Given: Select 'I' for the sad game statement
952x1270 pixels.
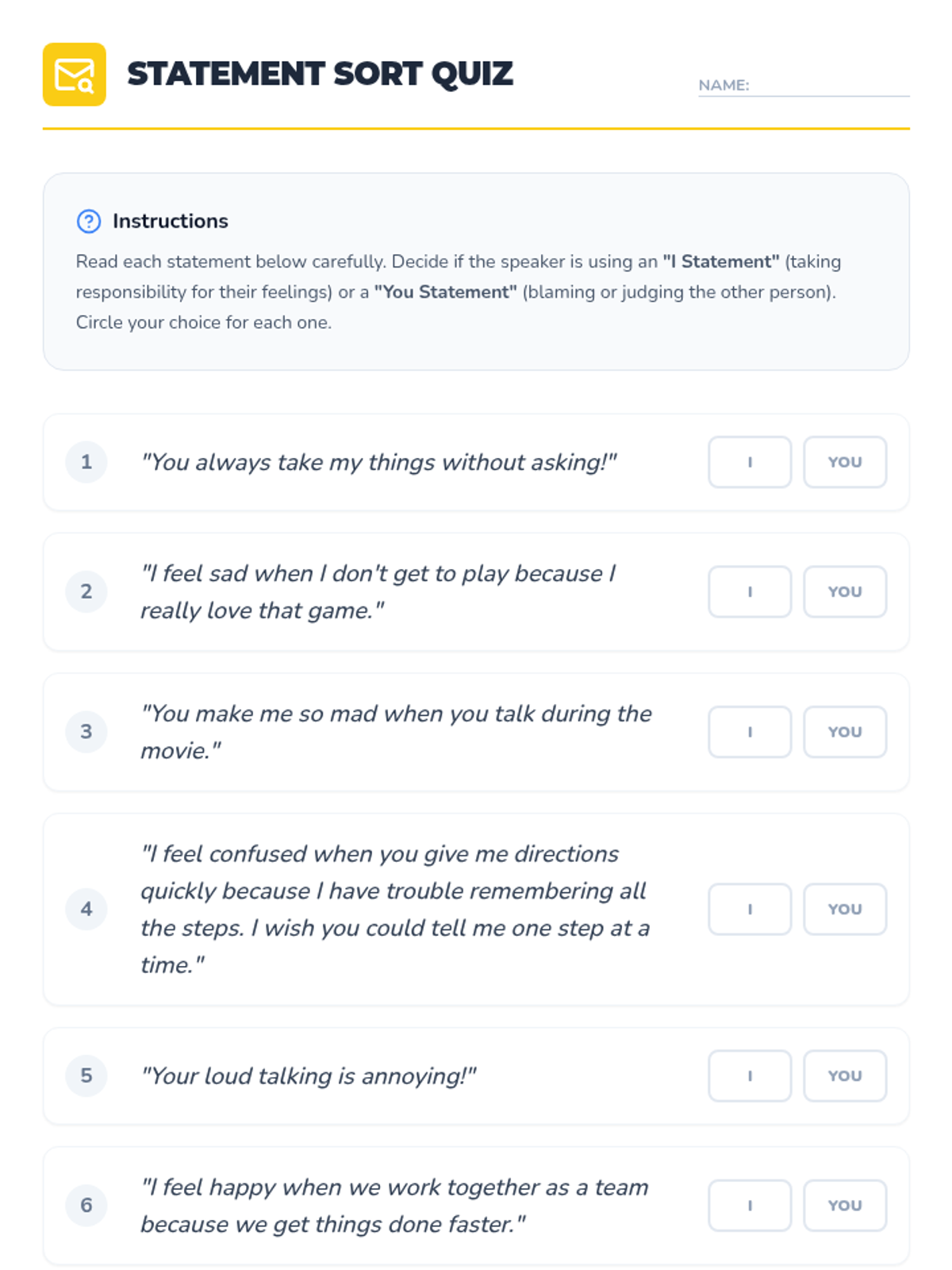Looking at the screenshot, I should click(750, 592).
